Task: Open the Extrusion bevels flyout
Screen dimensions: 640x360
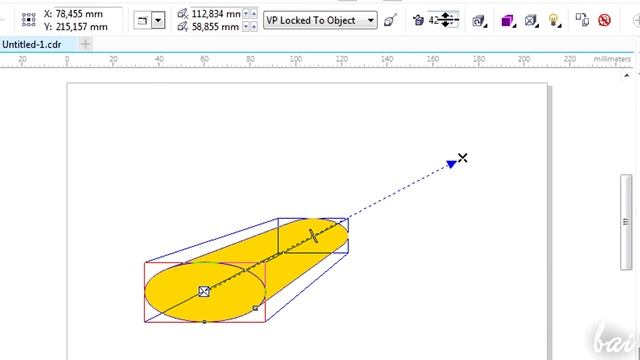Action: point(531,20)
